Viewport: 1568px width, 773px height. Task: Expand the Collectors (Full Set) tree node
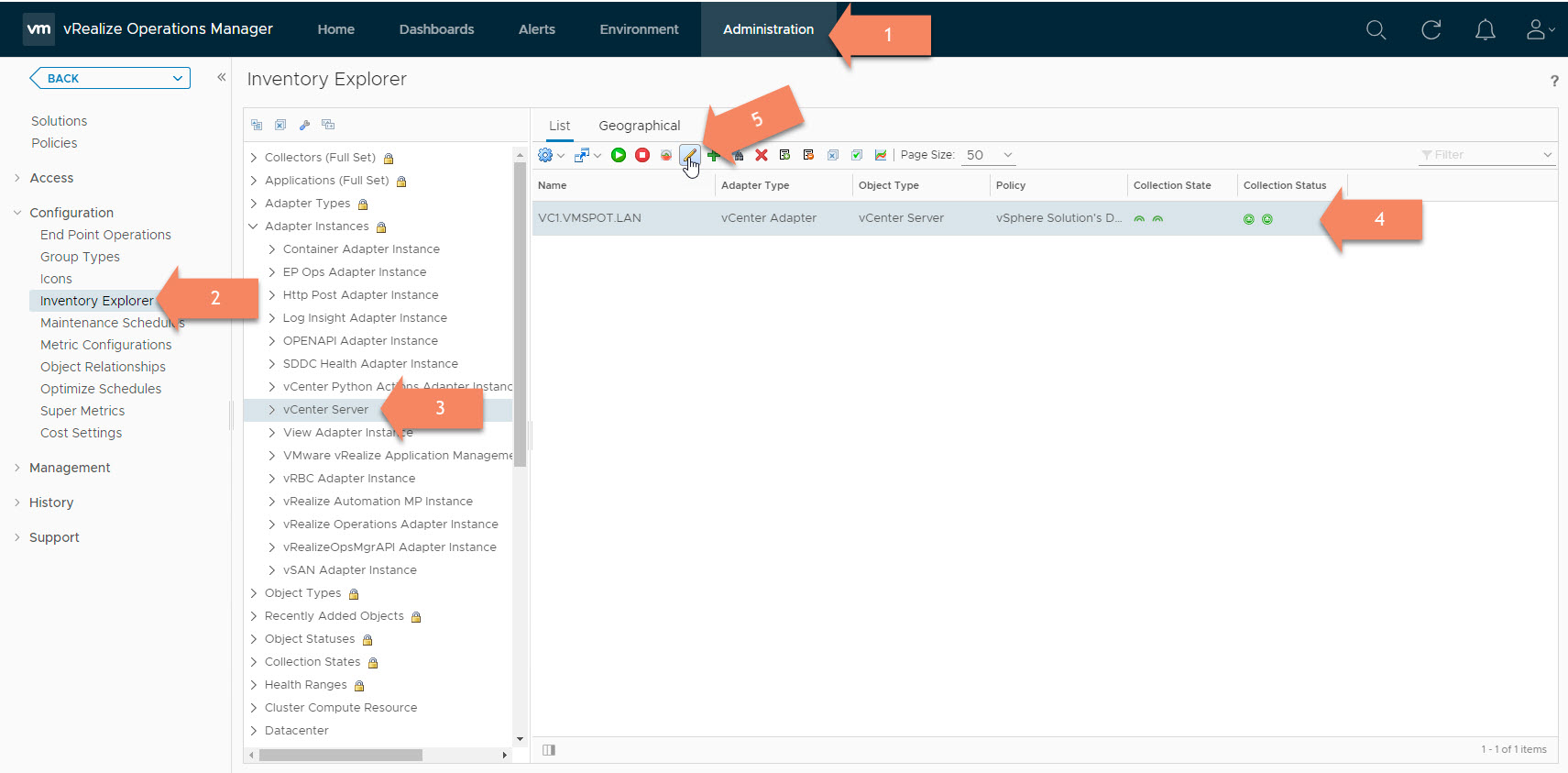254,158
